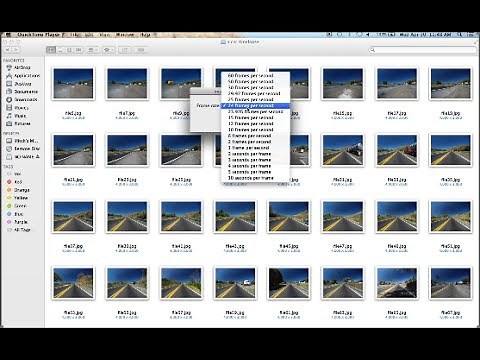Go back in Finder history
The image size is (480, 360).
tap(7, 50)
